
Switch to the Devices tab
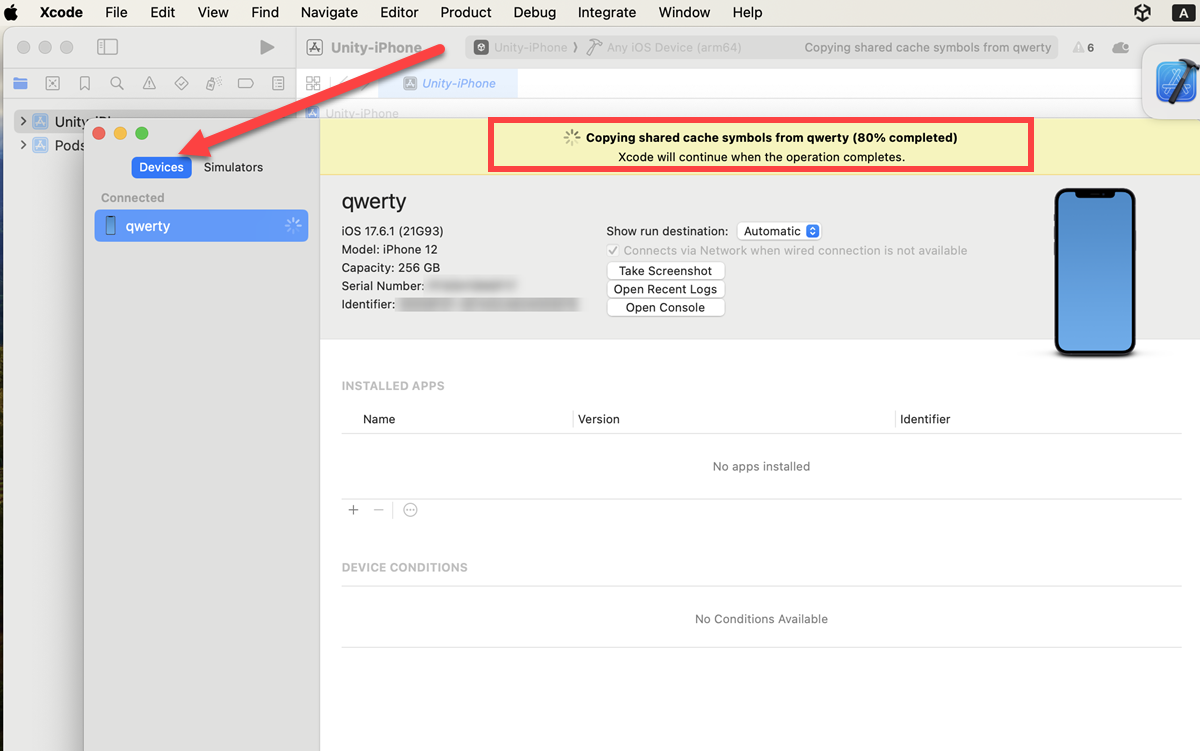161,167
